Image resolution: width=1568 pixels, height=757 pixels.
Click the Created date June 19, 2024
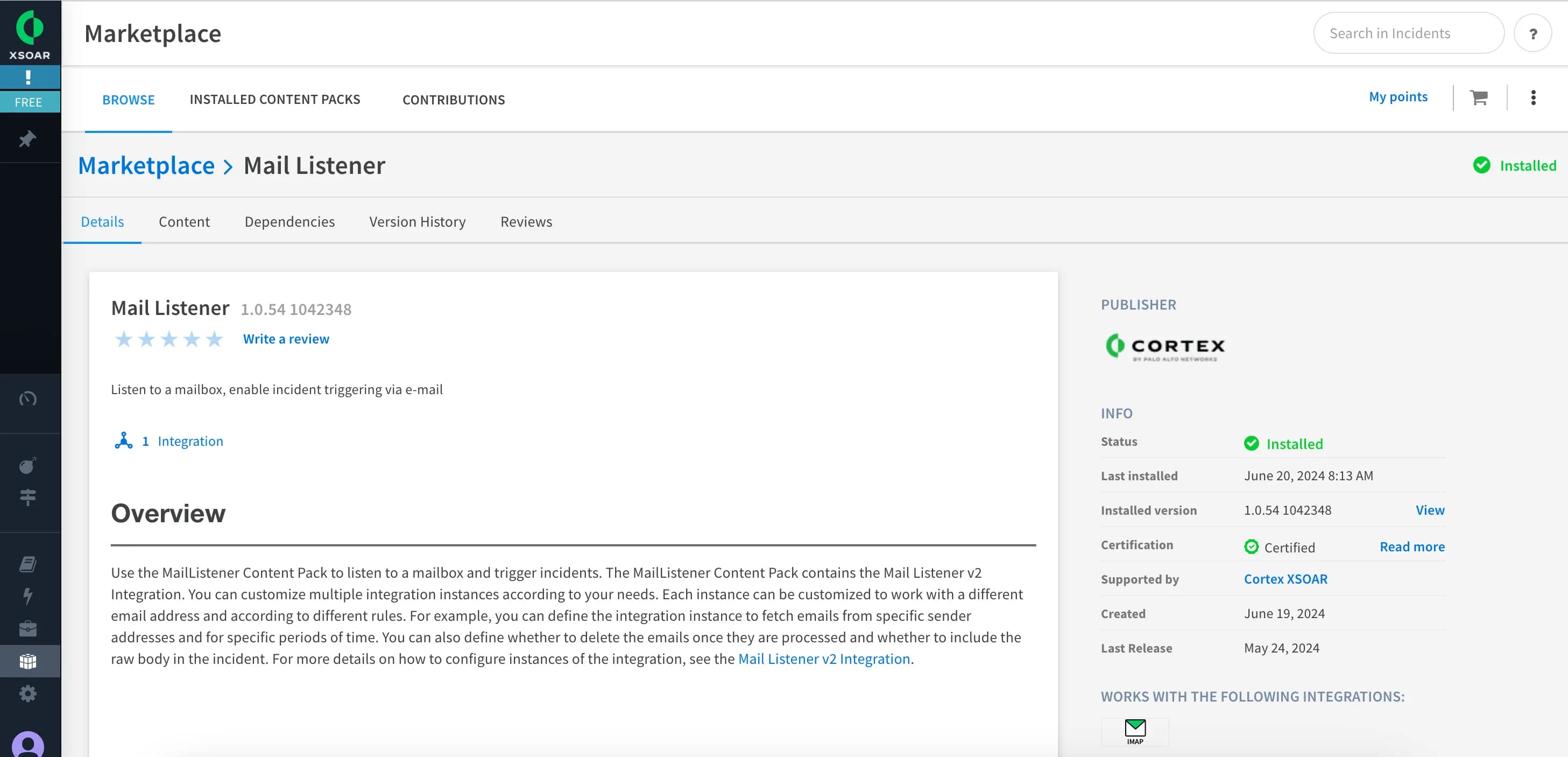click(x=1284, y=614)
